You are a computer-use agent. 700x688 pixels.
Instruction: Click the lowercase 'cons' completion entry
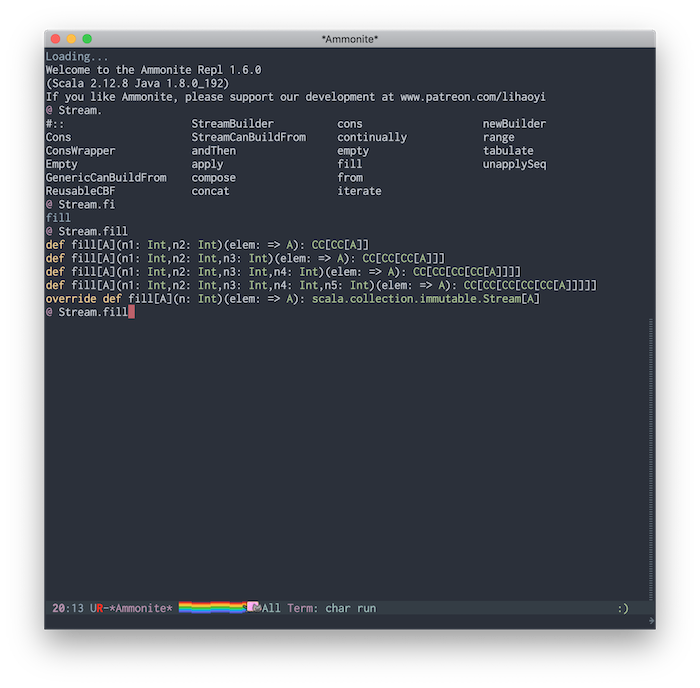[350, 124]
